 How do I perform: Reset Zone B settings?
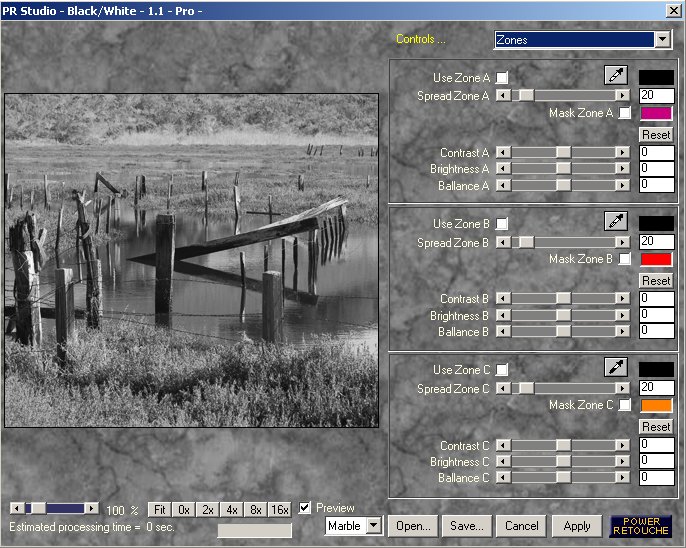656,280
